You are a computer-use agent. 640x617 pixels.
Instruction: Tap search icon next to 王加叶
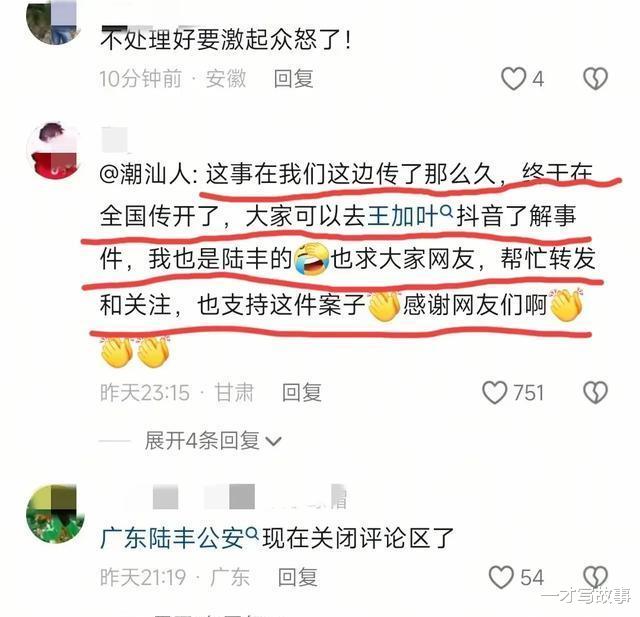[x=447, y=211]
